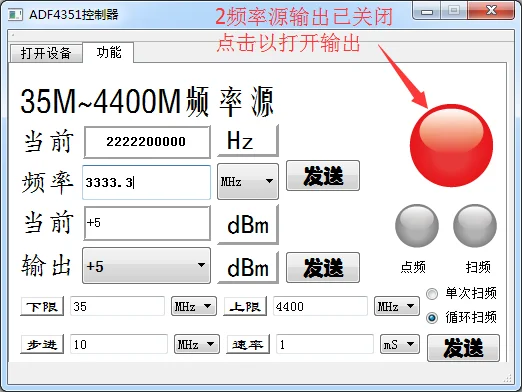Click 发送 button next to frequency field
This screenshot has height=392, width=522.
coord(323,176)
